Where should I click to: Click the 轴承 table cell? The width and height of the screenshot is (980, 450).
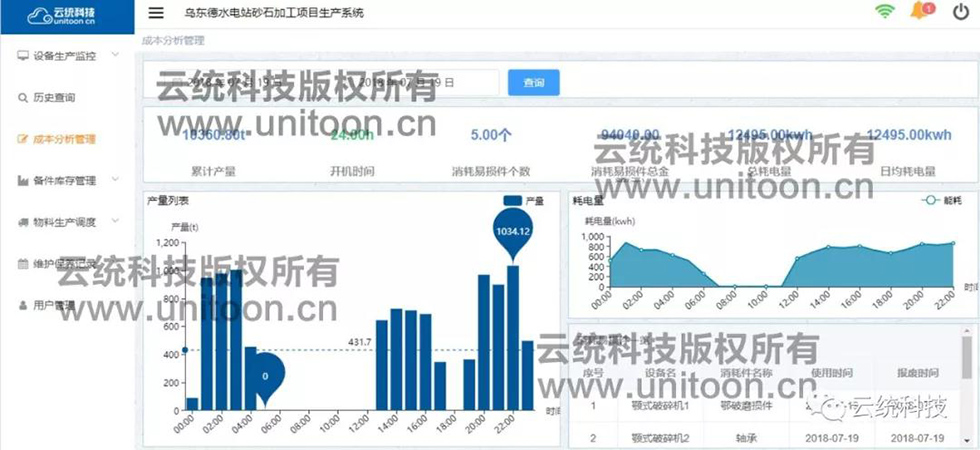point(746,438)
